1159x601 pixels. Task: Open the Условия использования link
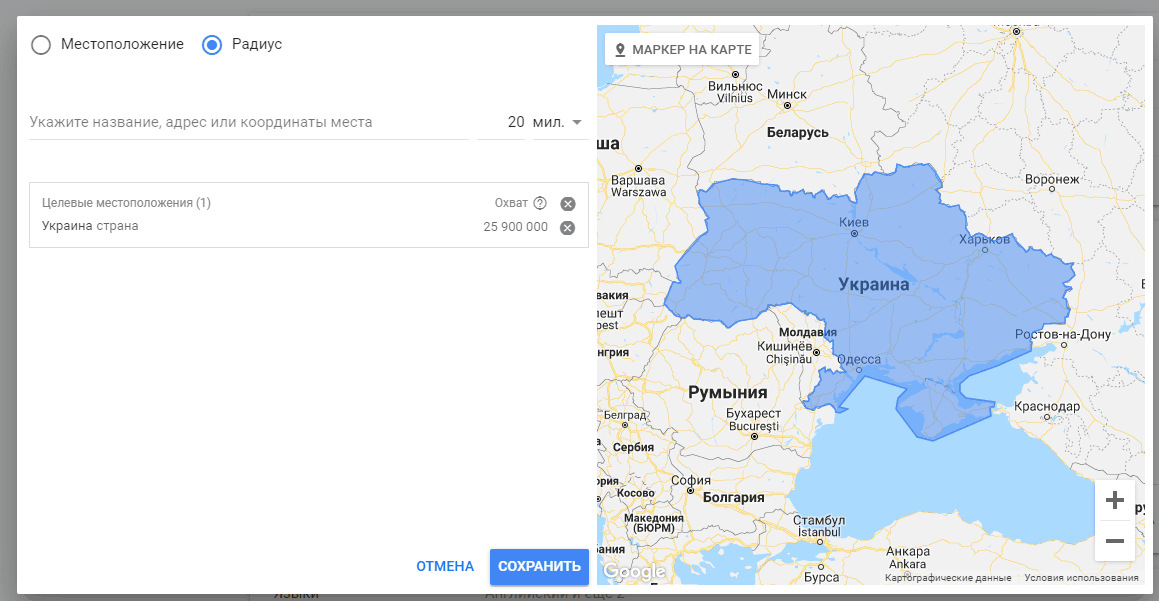pyautogui.click(x=1081, y=578)
